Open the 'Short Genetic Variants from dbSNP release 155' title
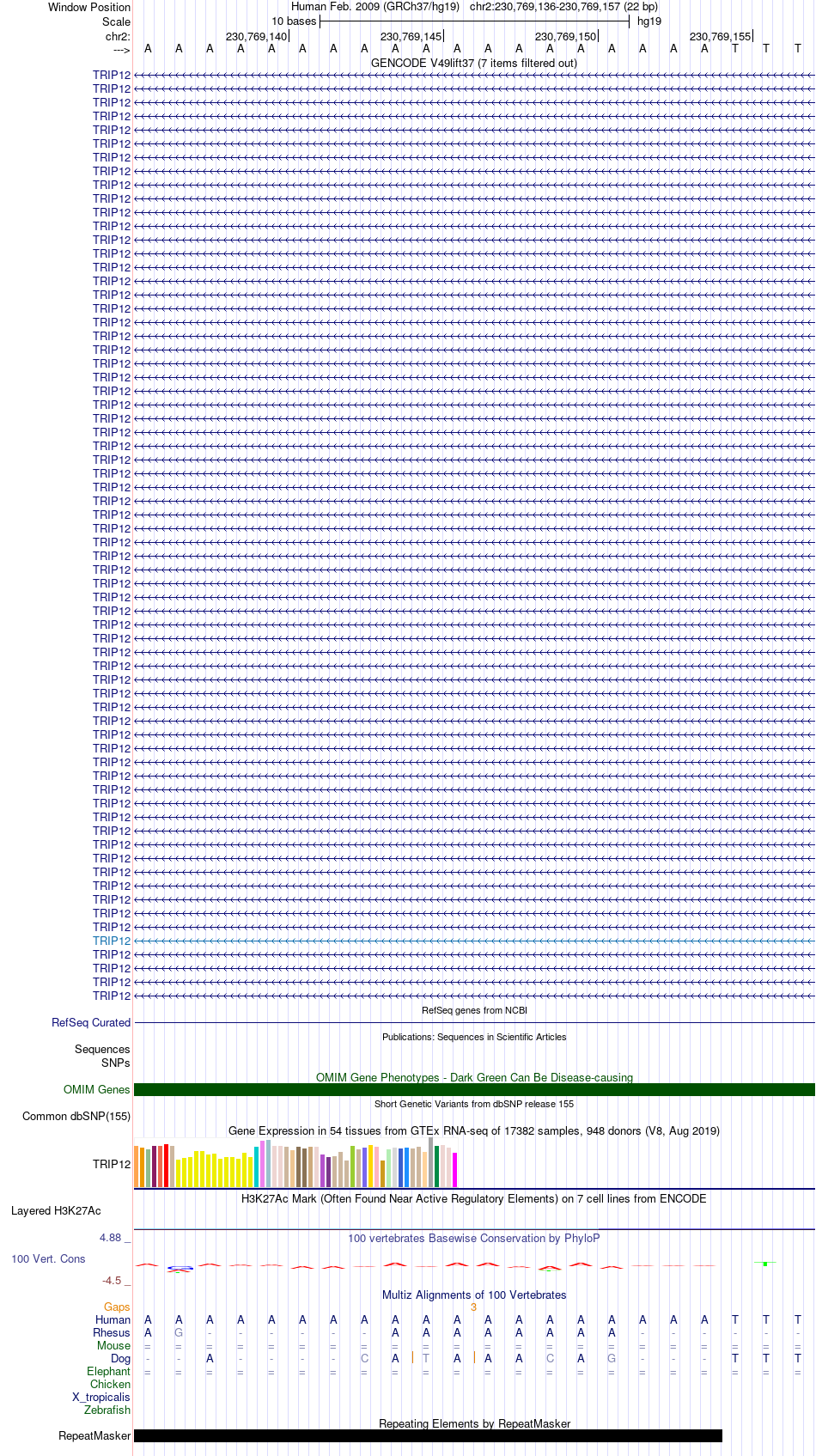The width and height of the screenshot is (816, 1456). click(x=474, y=1104)
